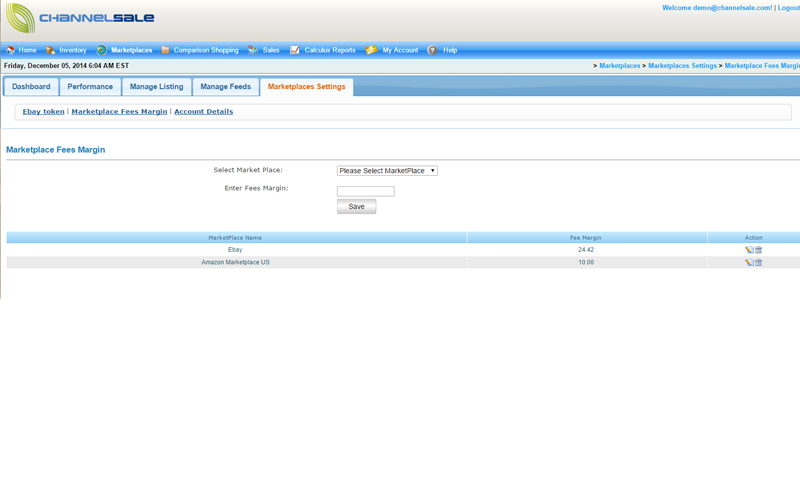
Task: Open the My Account menu
Action: [x=400, y=50]
